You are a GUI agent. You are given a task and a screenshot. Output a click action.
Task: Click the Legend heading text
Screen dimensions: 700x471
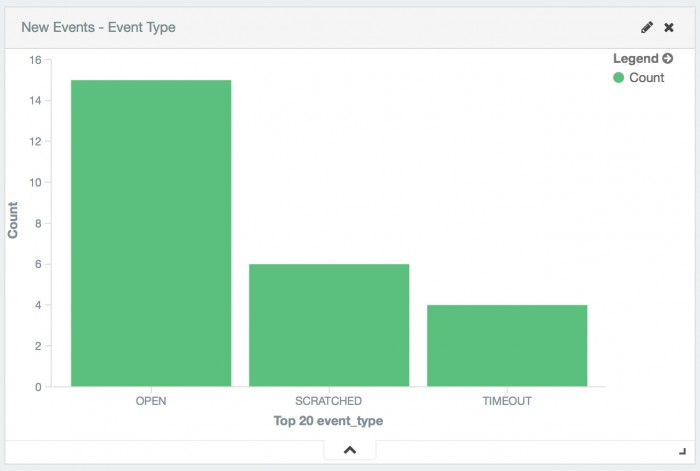(635, 59)
